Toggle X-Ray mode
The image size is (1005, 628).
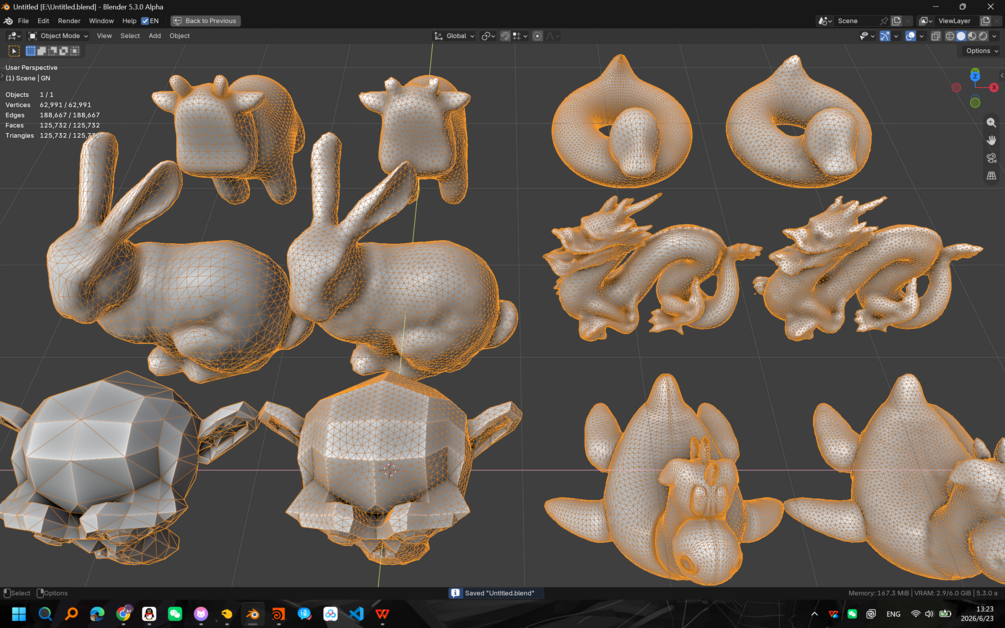pyautogui.click(x=936, y=36)
